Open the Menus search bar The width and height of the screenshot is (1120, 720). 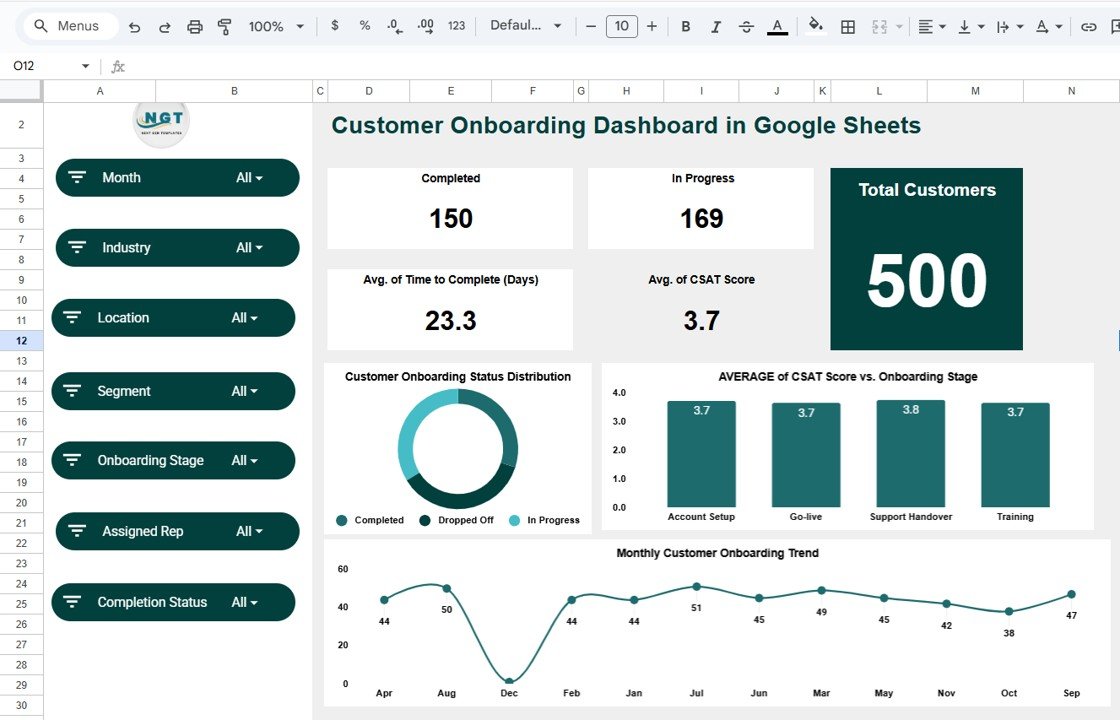[x=68, y=26]
